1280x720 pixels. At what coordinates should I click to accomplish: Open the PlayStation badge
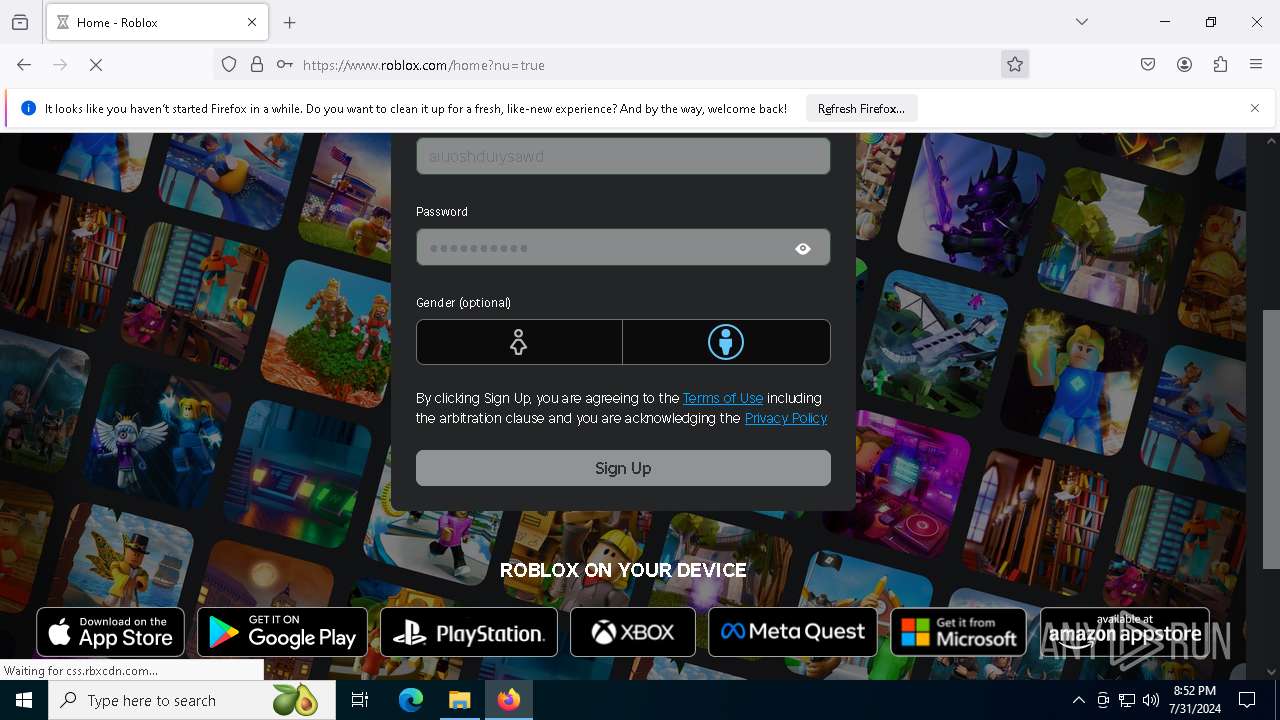point(469,632)
